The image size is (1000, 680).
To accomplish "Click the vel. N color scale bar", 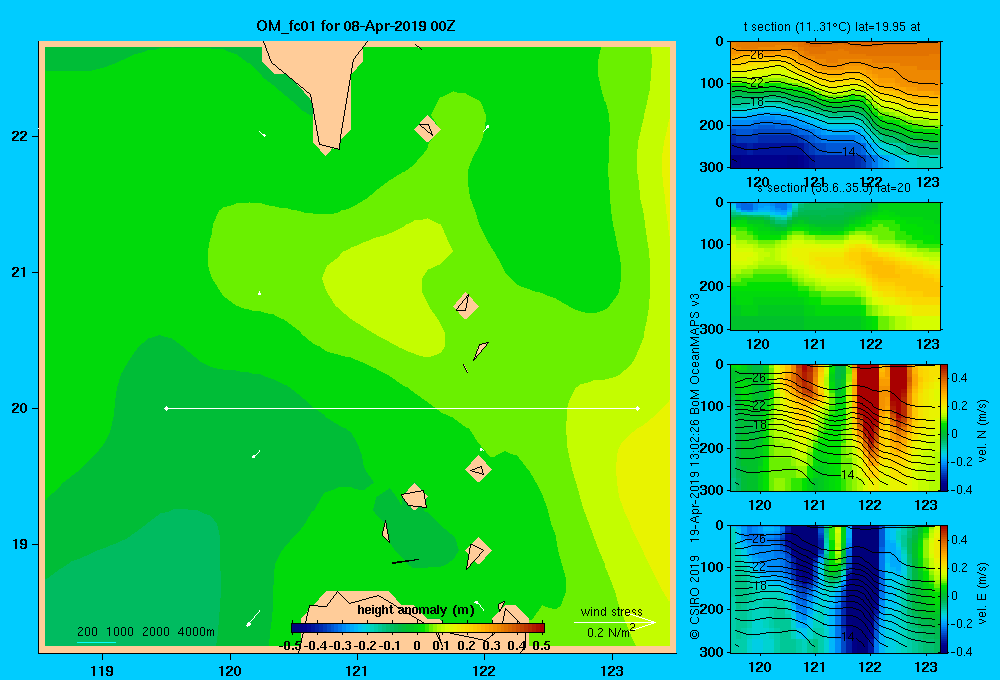I will click(x=945, y=427).
